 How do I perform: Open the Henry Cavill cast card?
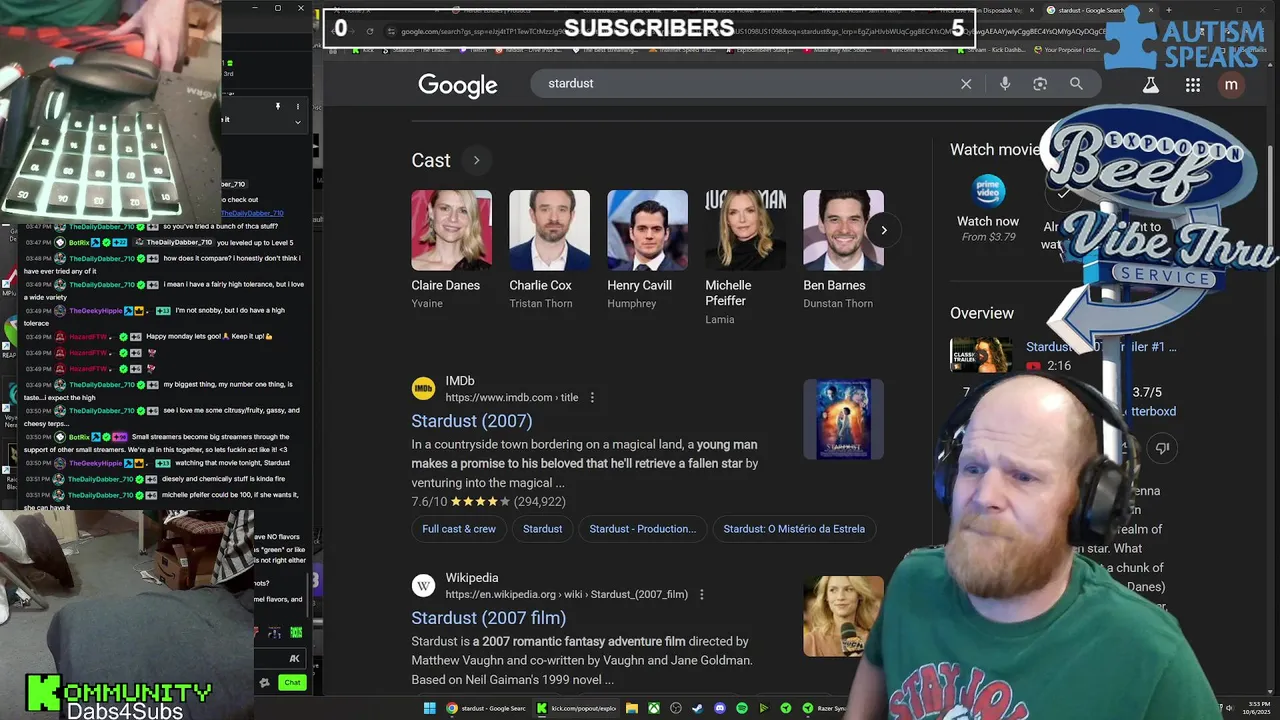pyautogui.click(x=647, y=250)
